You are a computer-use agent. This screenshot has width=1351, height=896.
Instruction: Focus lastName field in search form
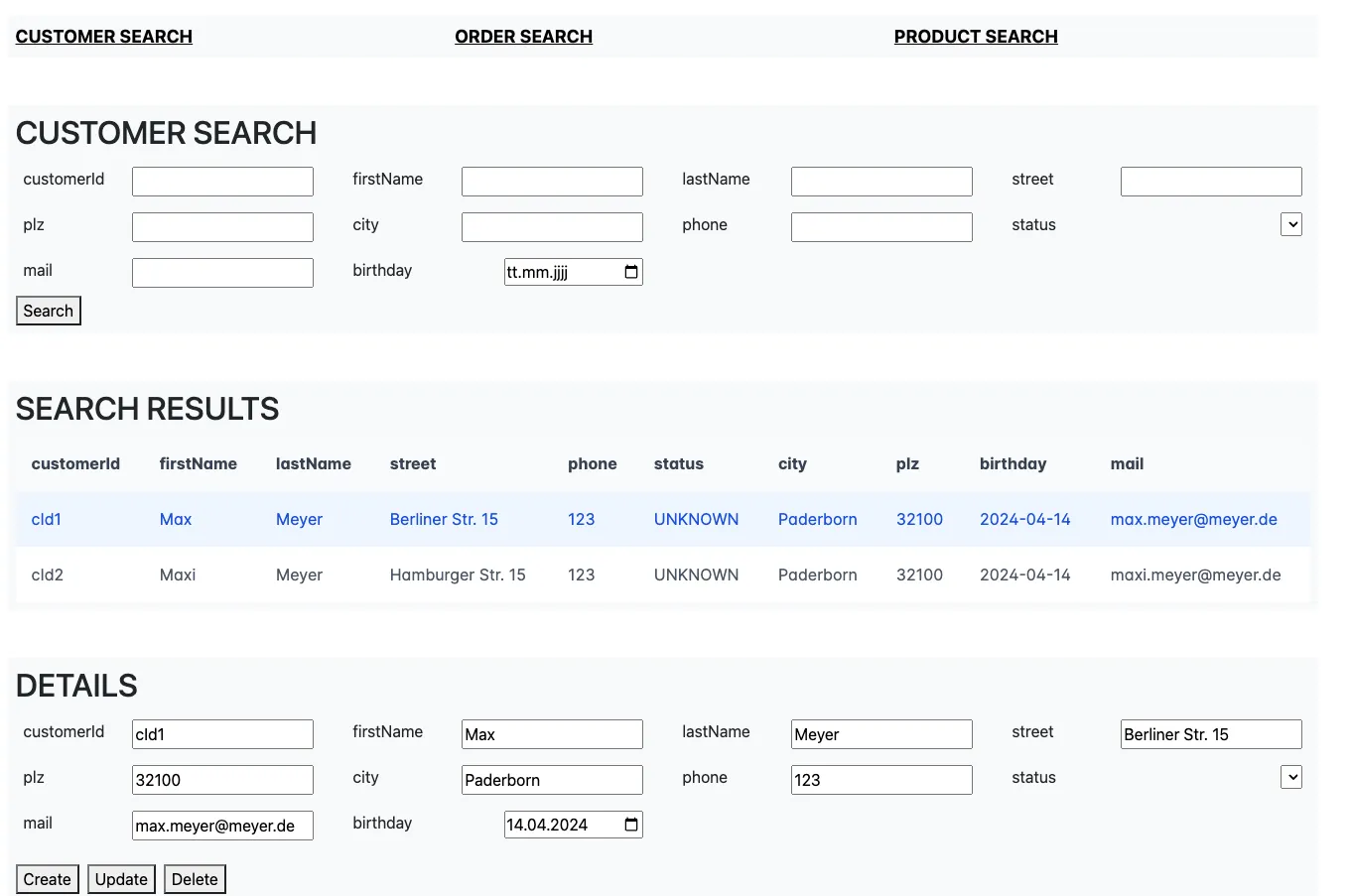[x=881, y=182]
